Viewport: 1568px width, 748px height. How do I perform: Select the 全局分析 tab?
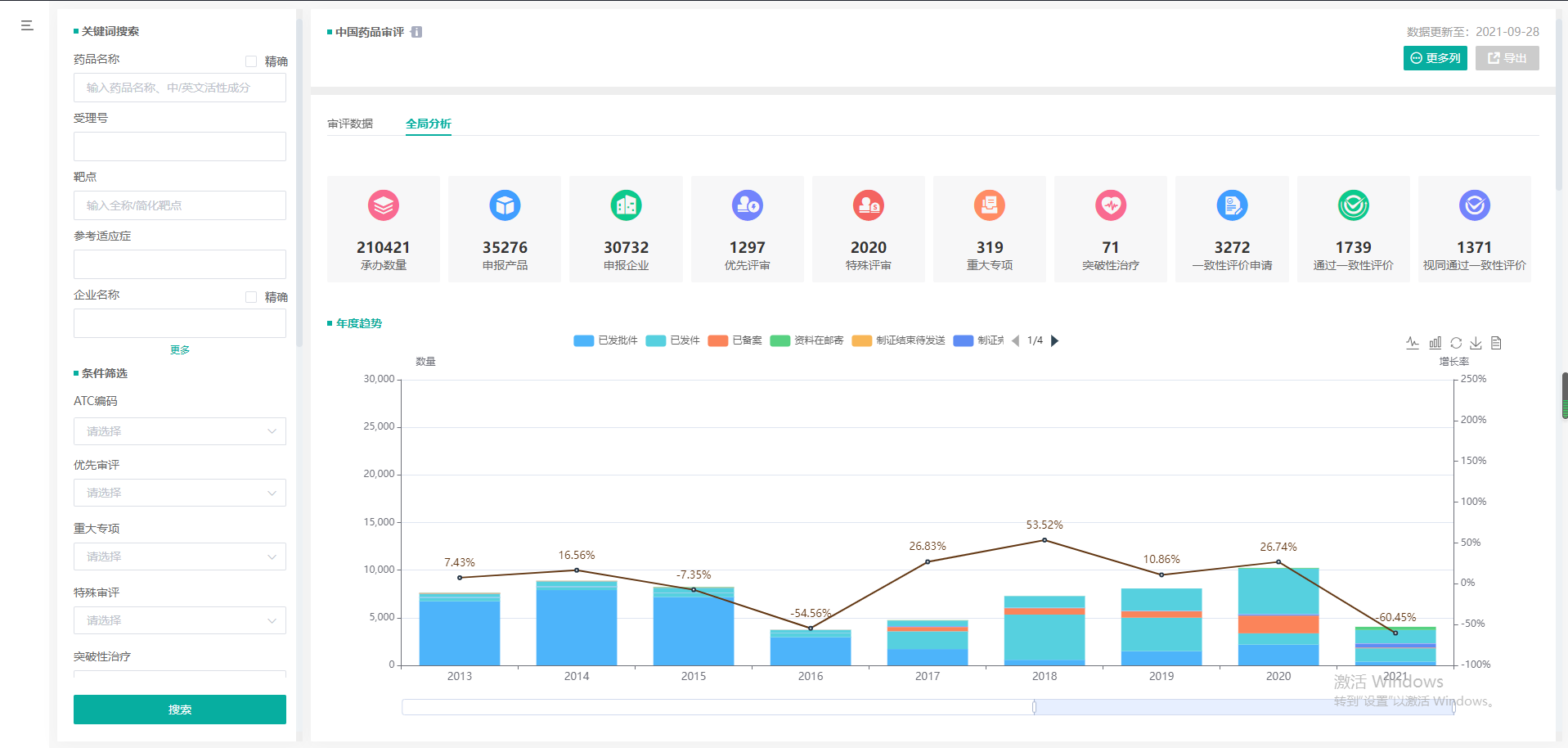[x=429, y=124]
